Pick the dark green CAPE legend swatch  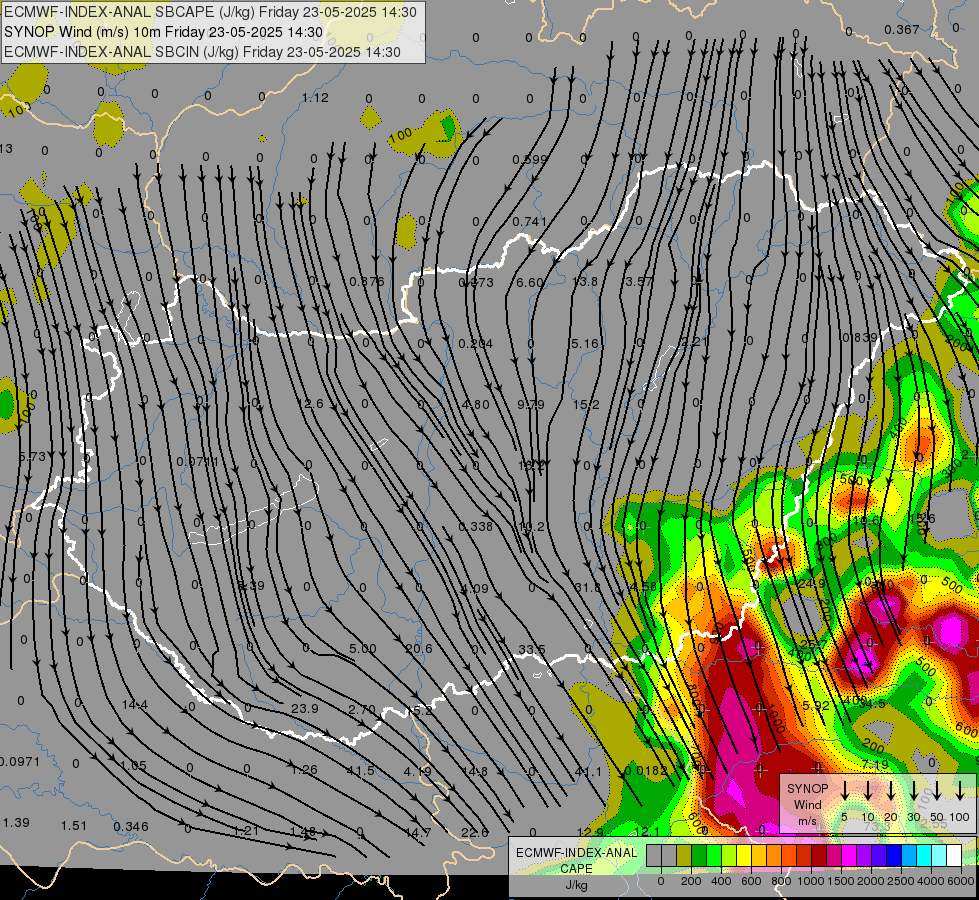[699, 855]
